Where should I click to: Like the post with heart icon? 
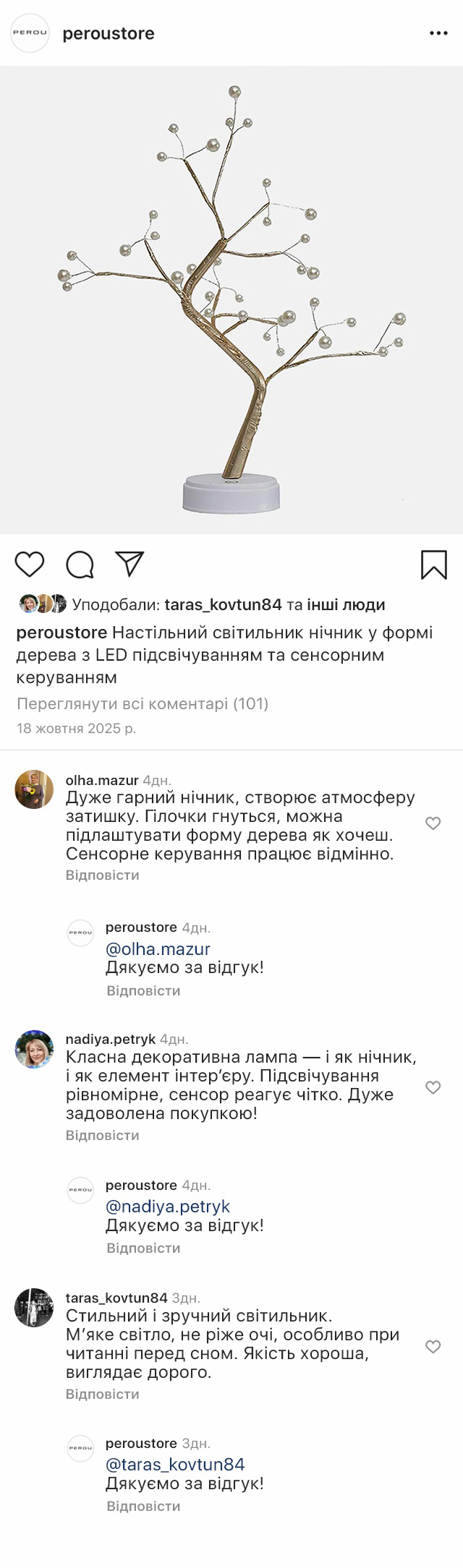tap(30, 564)
